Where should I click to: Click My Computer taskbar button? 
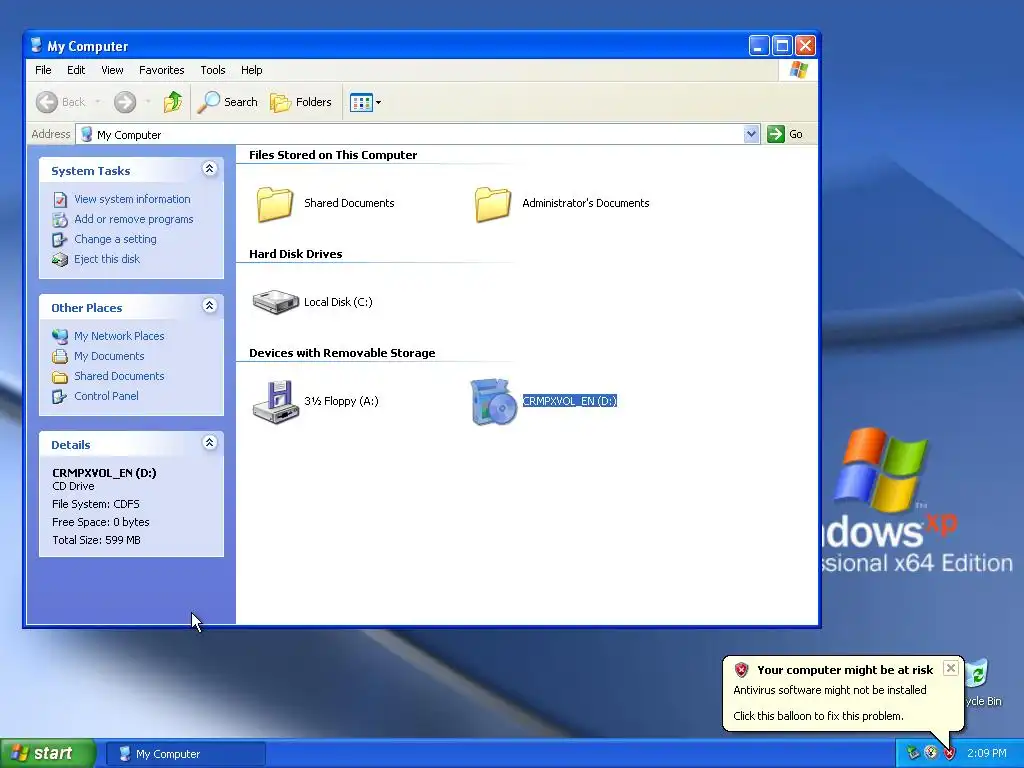(185, 754)
